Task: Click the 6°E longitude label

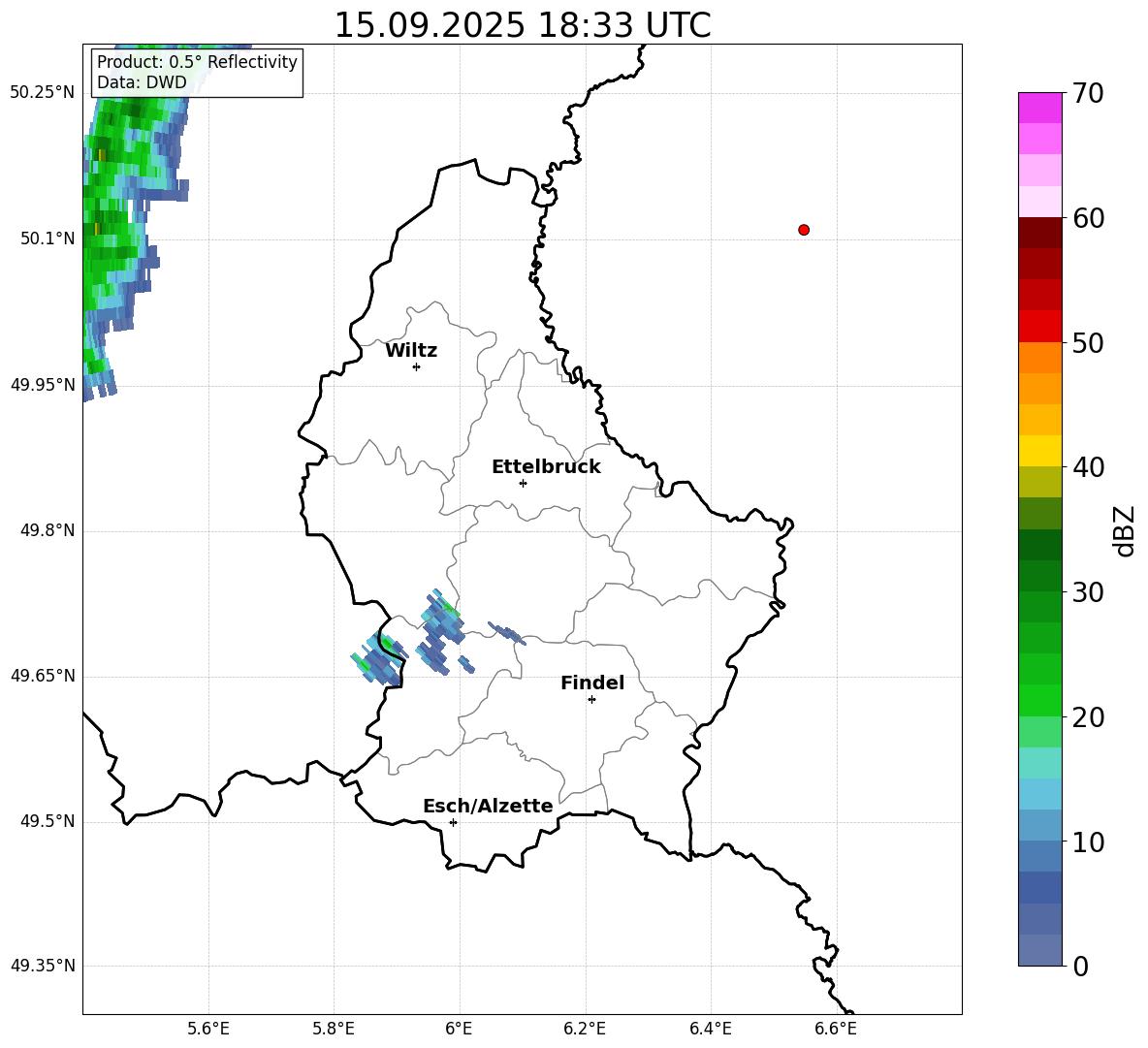Action: pyautogui.click(x=459, y=1029)
